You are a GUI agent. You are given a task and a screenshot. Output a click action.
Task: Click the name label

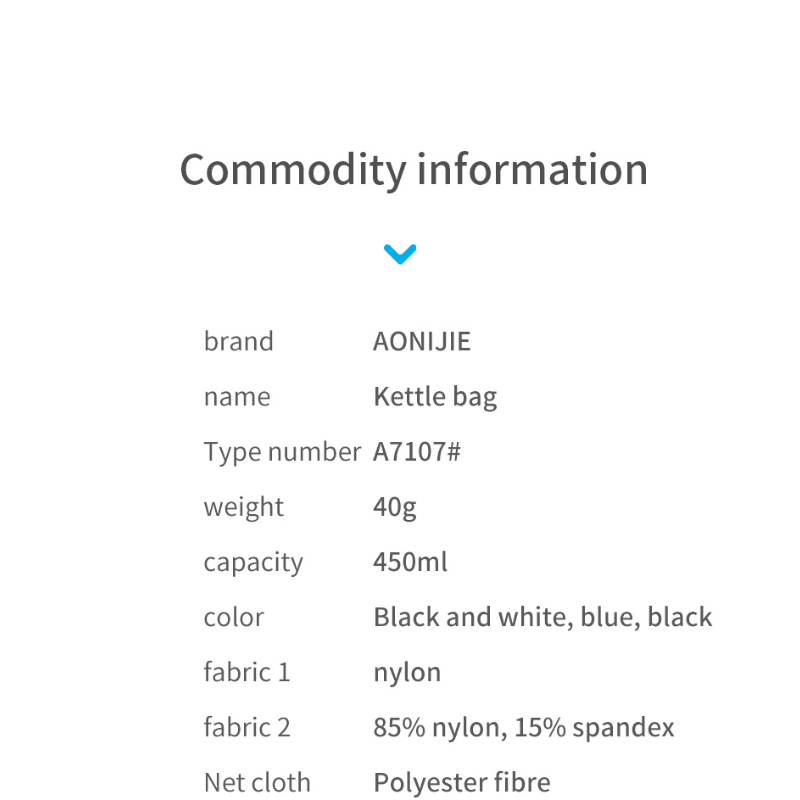pyautogui.click(x=237, y=397)
